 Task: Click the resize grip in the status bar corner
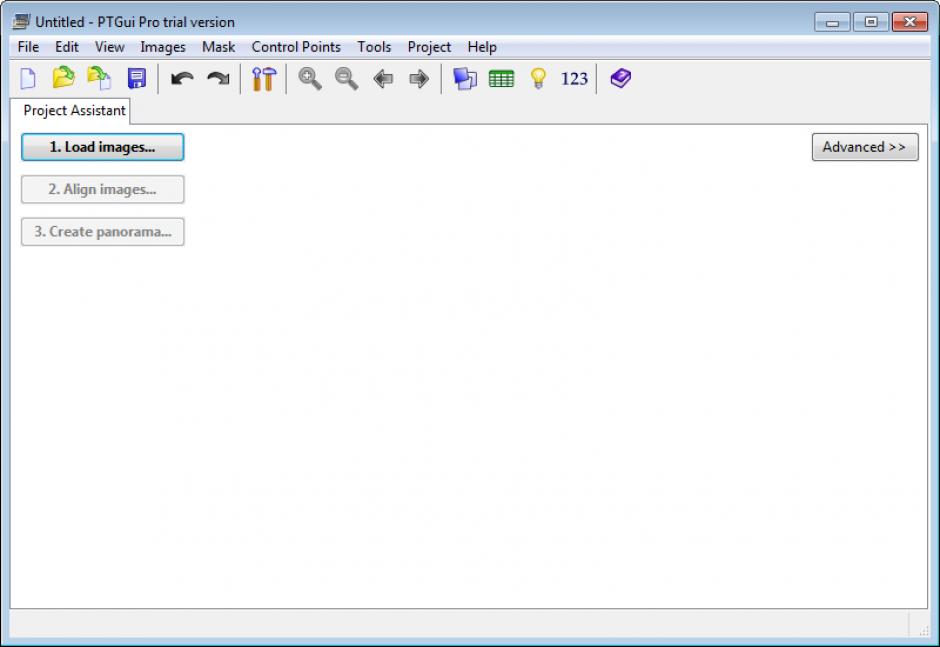click(x=923, y=630)
